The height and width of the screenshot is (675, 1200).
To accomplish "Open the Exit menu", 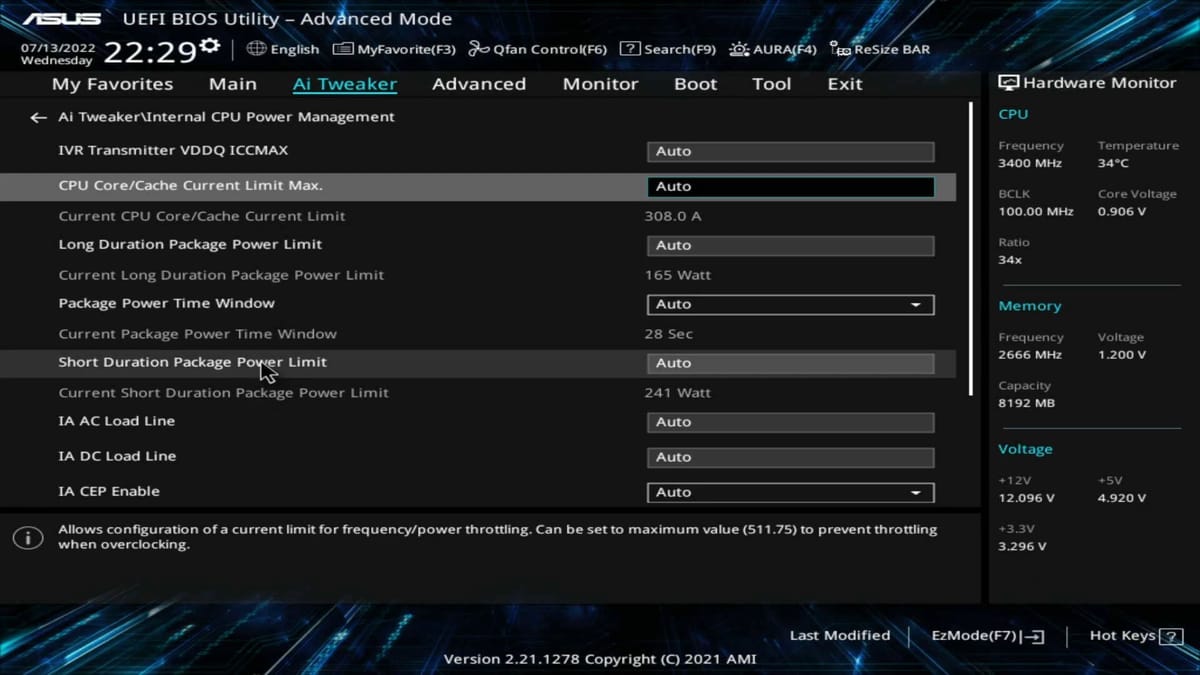I will [x=844, y=84].
